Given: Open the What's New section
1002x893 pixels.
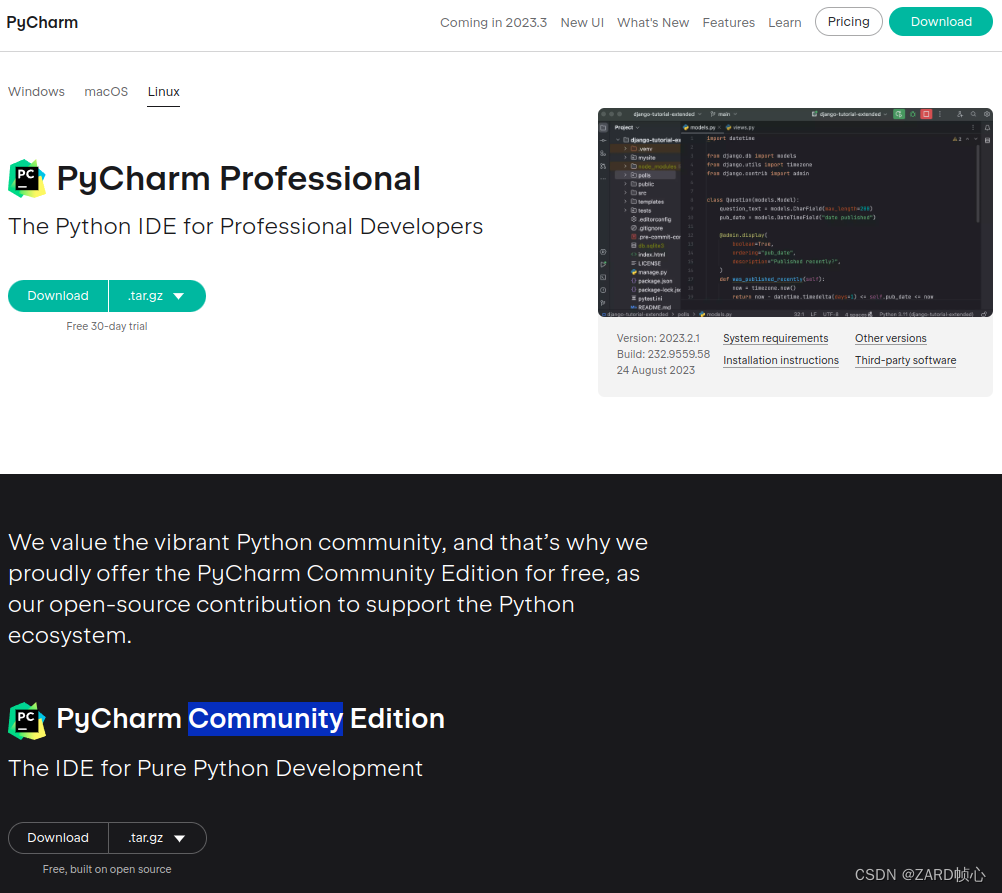Looking at the screenshot, I should point(653,22).
